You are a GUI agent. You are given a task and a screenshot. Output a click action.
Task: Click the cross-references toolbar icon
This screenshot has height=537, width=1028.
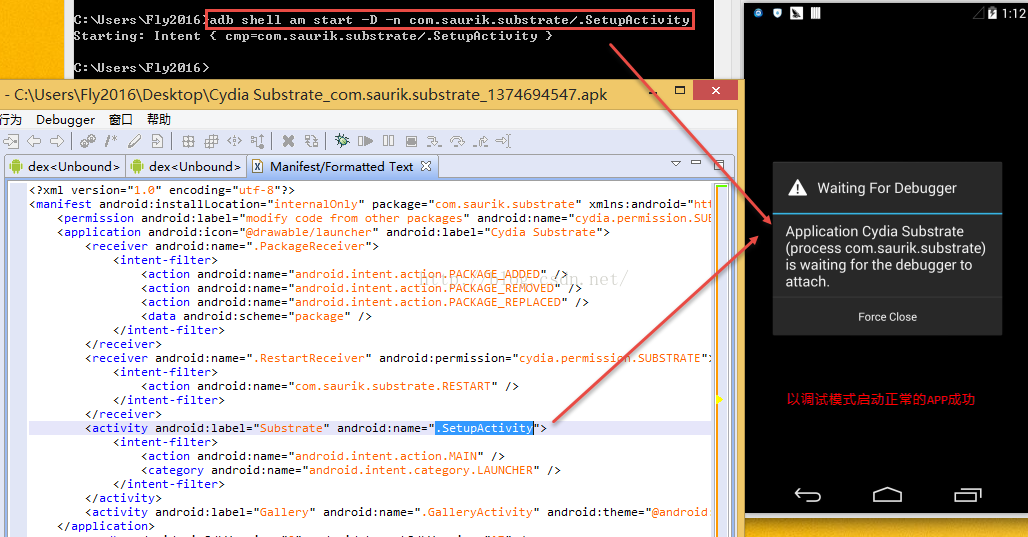(x=235, y=141)
